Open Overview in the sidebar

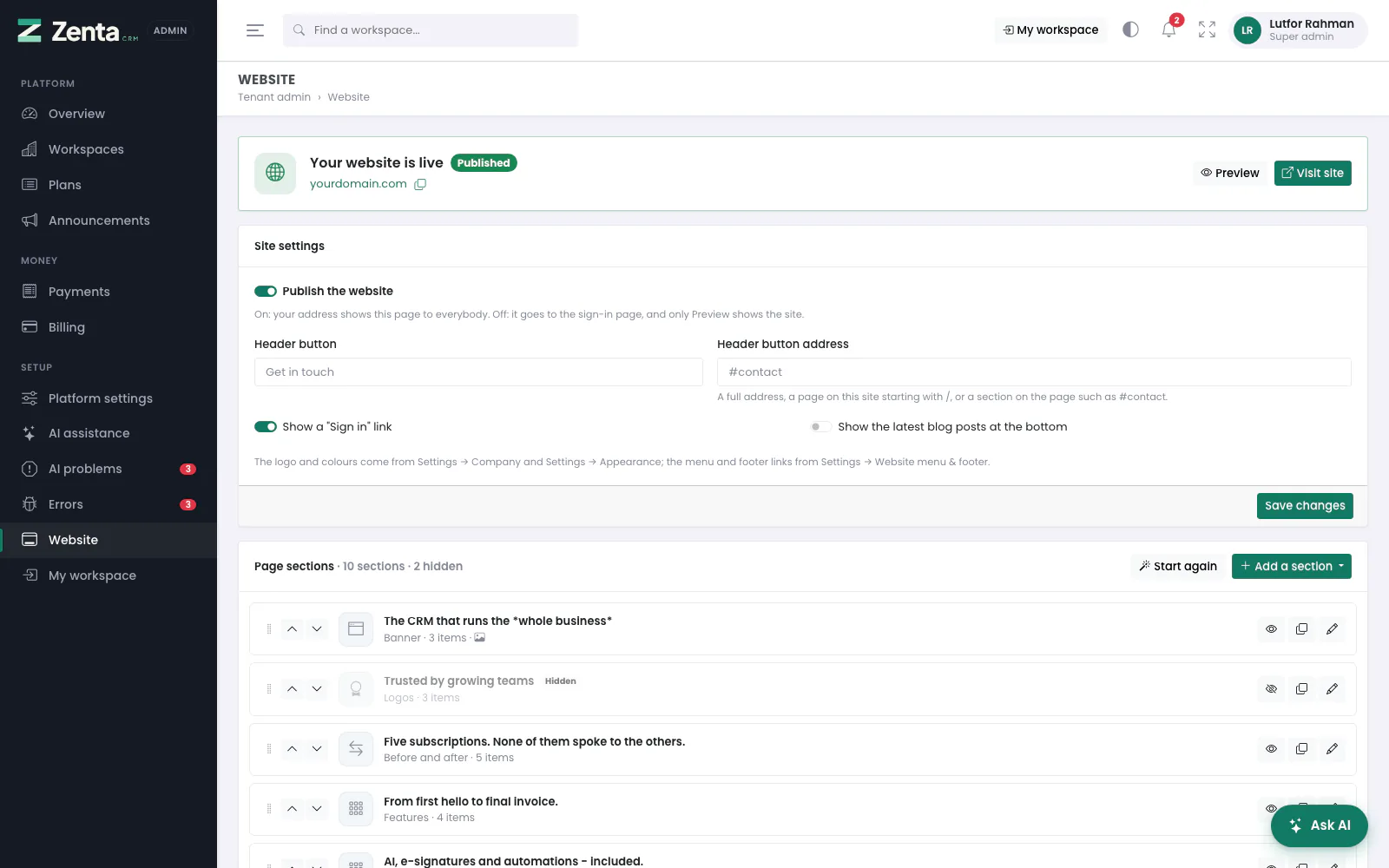click(109, 114)
